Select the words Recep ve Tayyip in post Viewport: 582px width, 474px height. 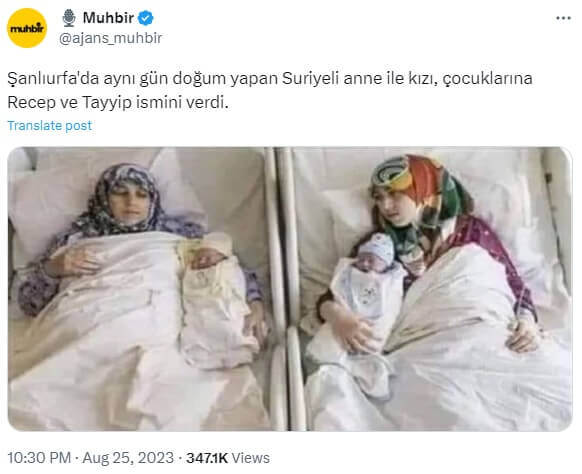[x=69, y=102]
